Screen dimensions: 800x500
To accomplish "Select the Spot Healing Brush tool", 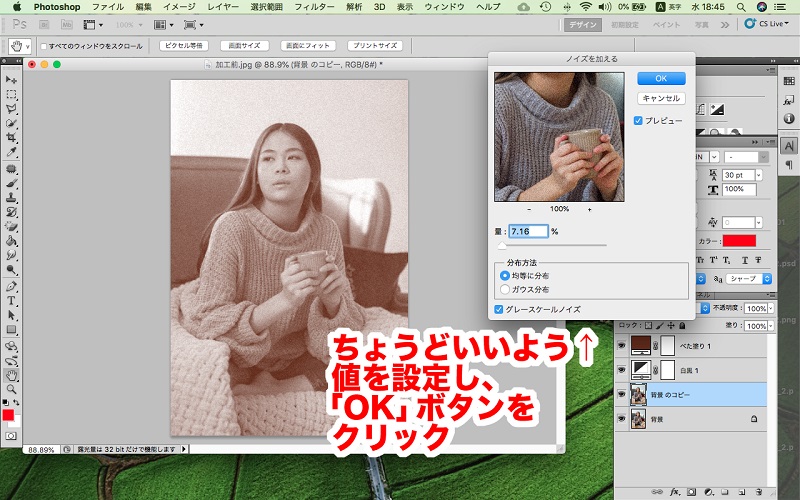I will tap(11, 168).
